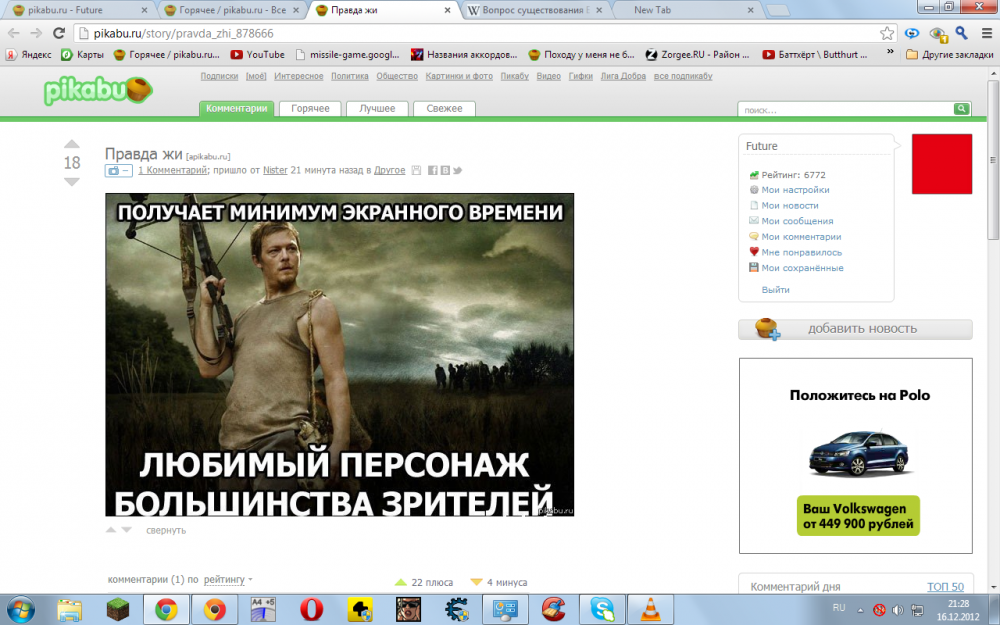
Task: Scale the image up with small arrow
Action: pos(111,530)
